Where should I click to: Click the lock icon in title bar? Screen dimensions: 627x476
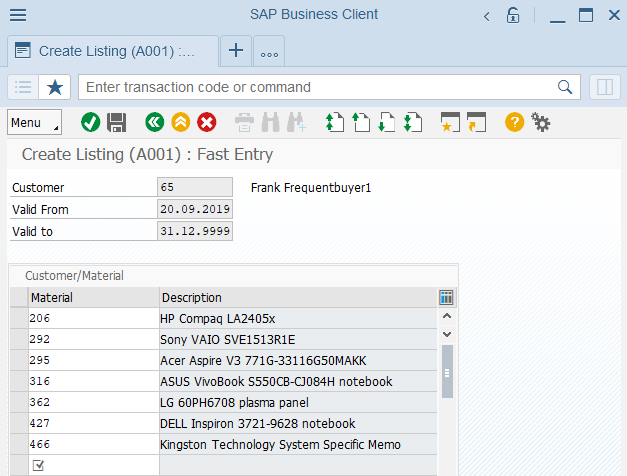click(513, 16)
